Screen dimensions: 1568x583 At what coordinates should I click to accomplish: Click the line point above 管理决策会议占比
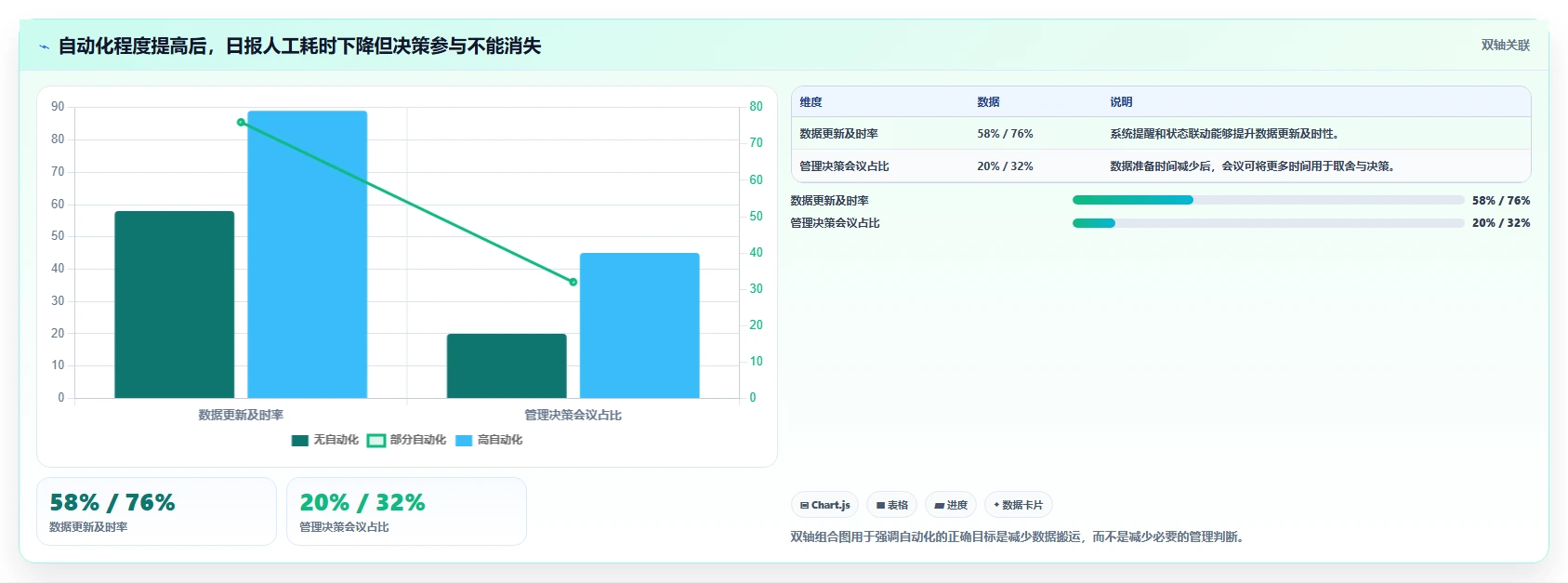[x=573, y=282]
